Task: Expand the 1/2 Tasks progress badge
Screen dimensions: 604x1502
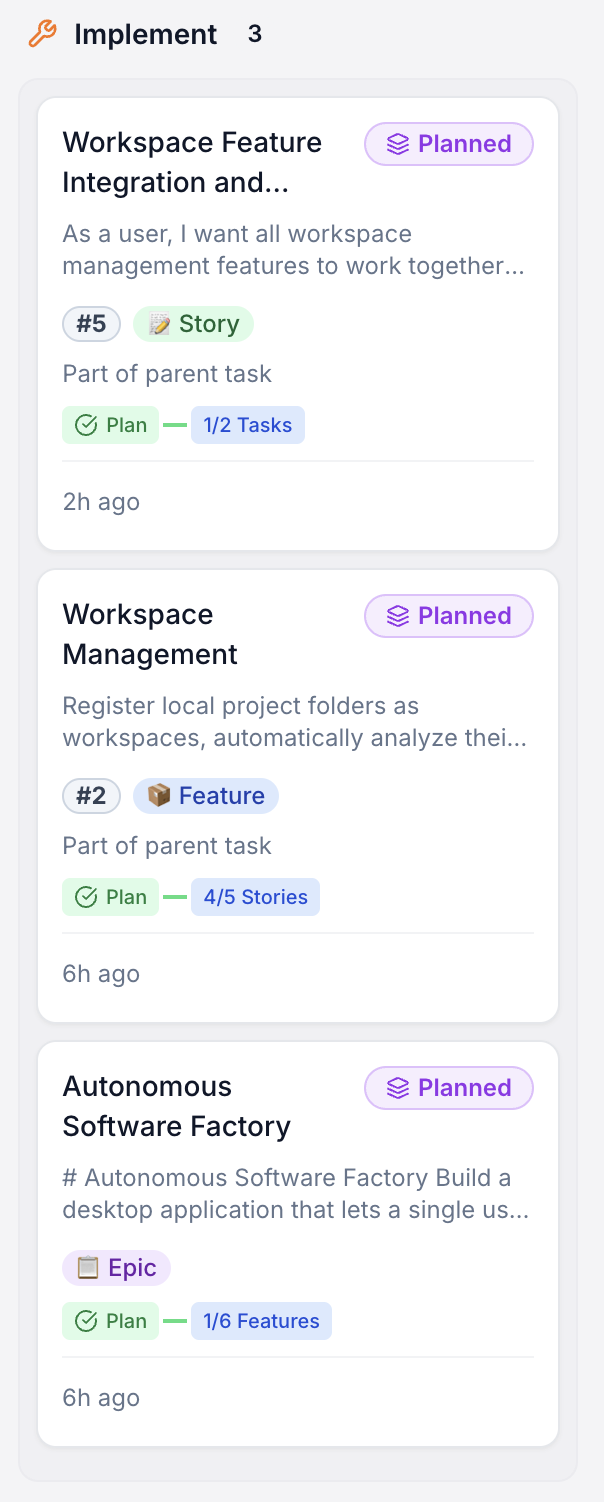Action: click(247, 424)
